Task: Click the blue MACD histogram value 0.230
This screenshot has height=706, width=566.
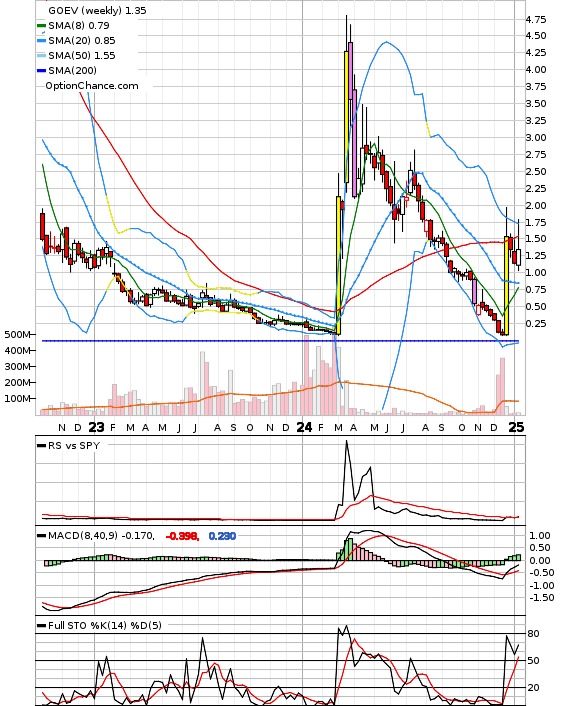Action: pyautogui.click(x=222, y=536)
